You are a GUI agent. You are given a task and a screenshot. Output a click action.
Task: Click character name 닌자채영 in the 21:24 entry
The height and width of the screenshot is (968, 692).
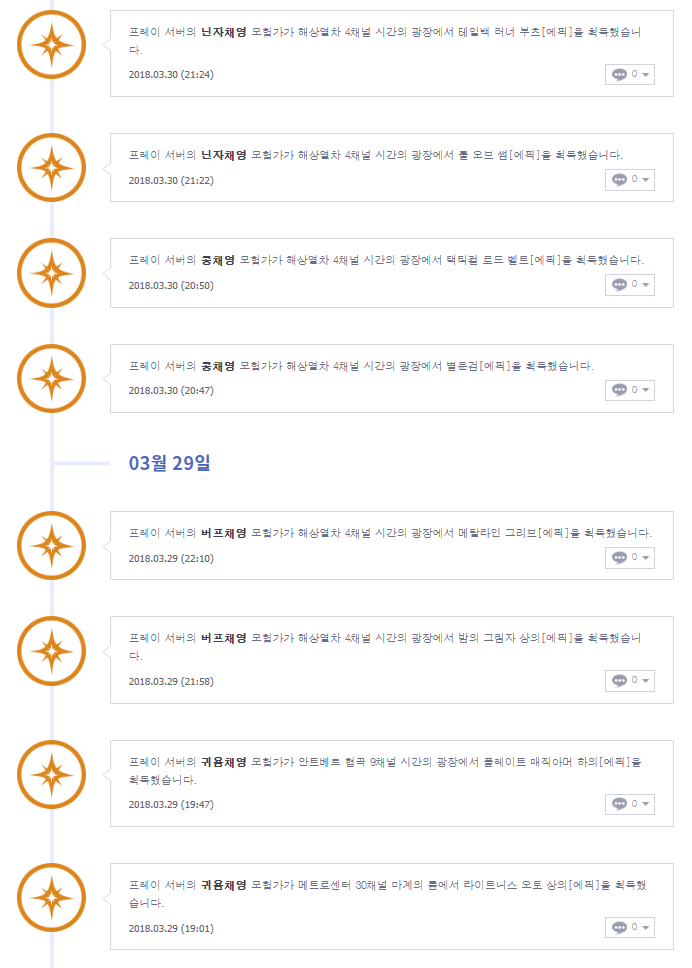click(223, 32)
